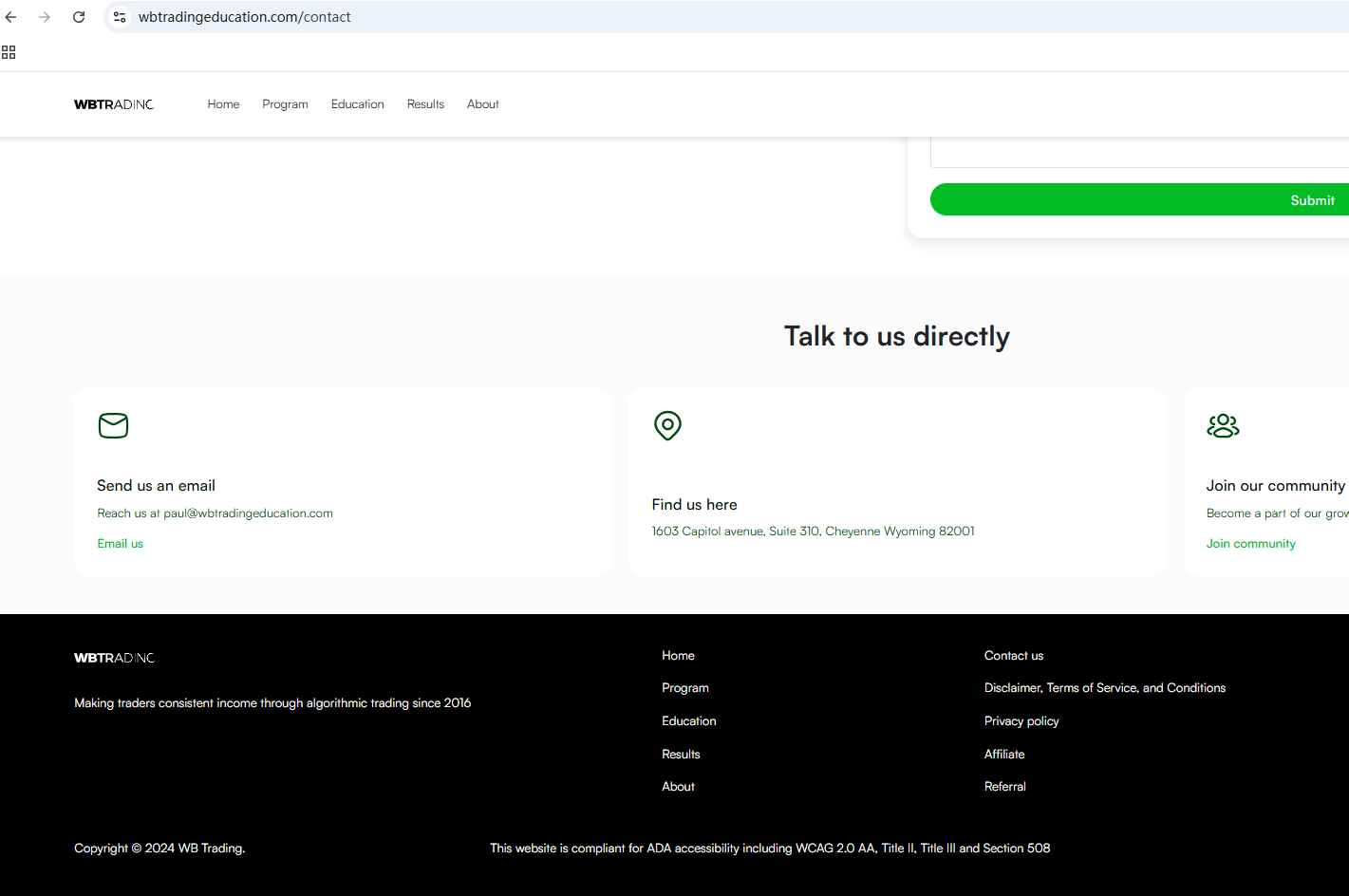Reload the page with refresh icon

pyautogui.click(x=79, y=17)
